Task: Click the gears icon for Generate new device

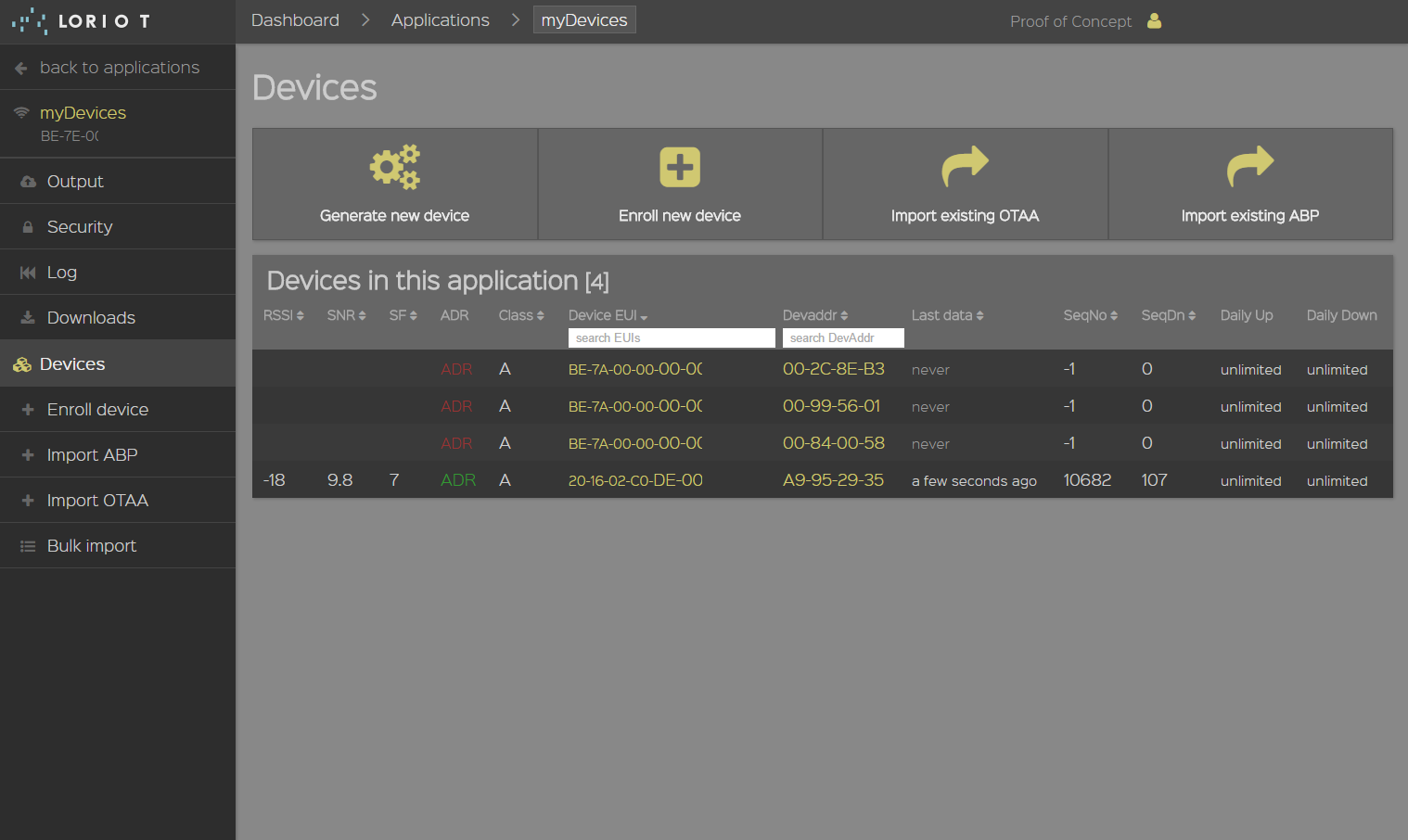Action: point(395,167)
